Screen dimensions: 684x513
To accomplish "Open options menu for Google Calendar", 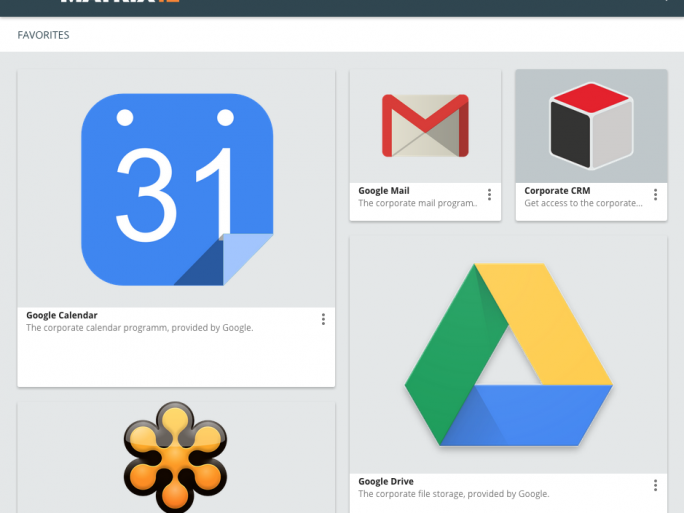I will tap(323, 319).
